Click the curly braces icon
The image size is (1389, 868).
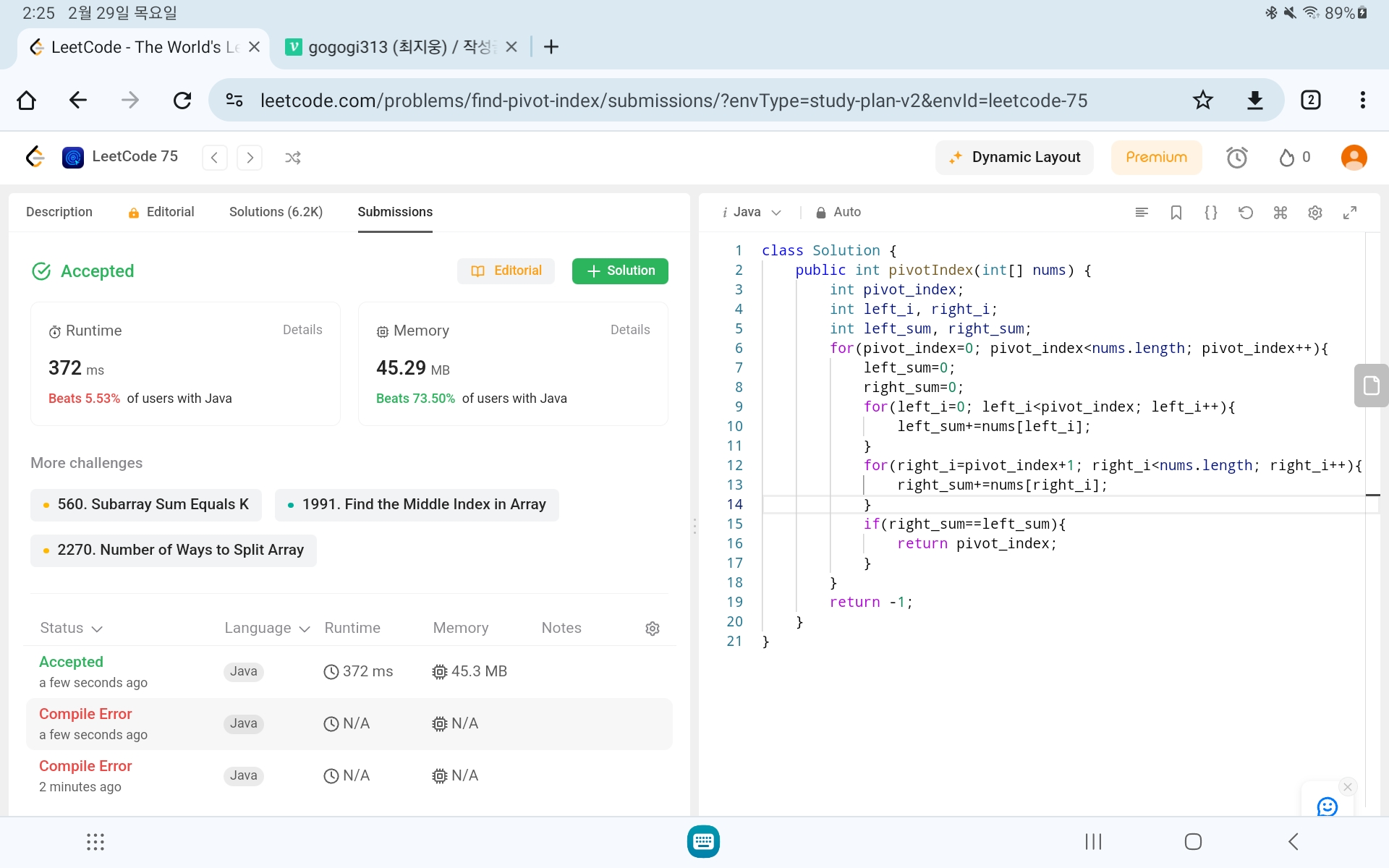[x=1211, y=213]
